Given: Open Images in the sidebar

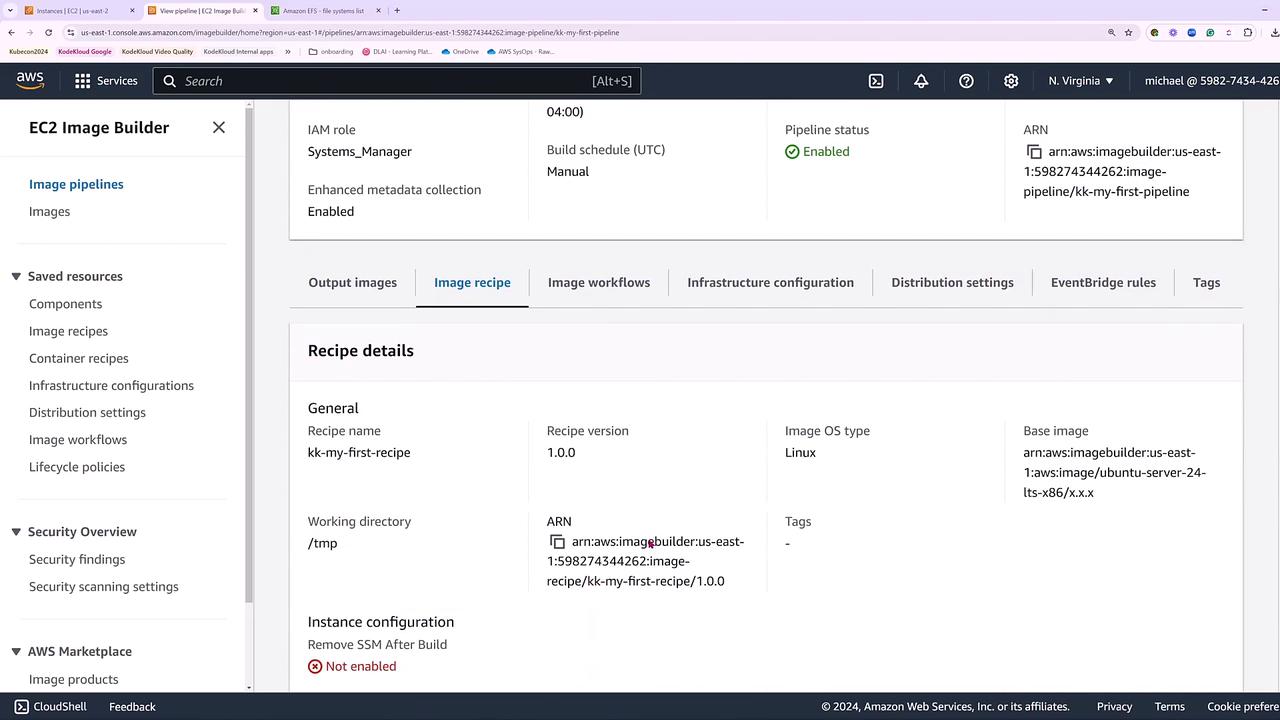Looking at the screenshot, I should point(50,212).
